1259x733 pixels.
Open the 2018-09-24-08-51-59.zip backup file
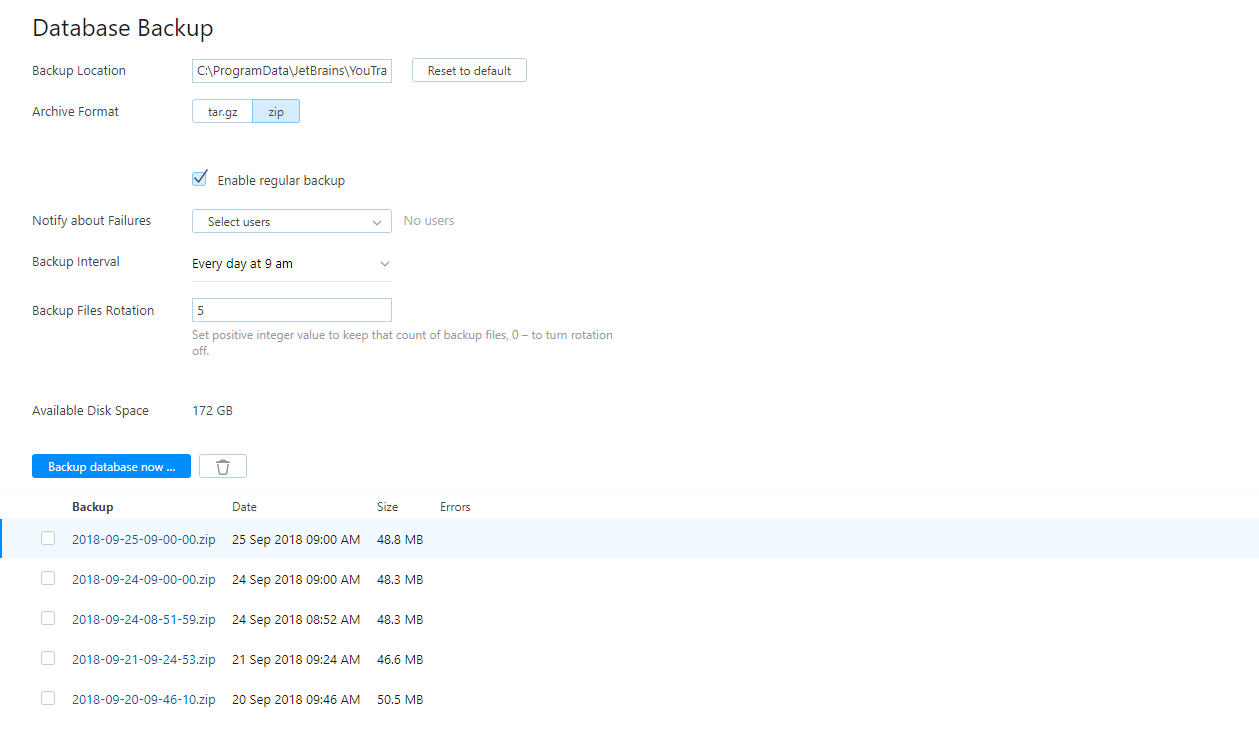point(143,618)
